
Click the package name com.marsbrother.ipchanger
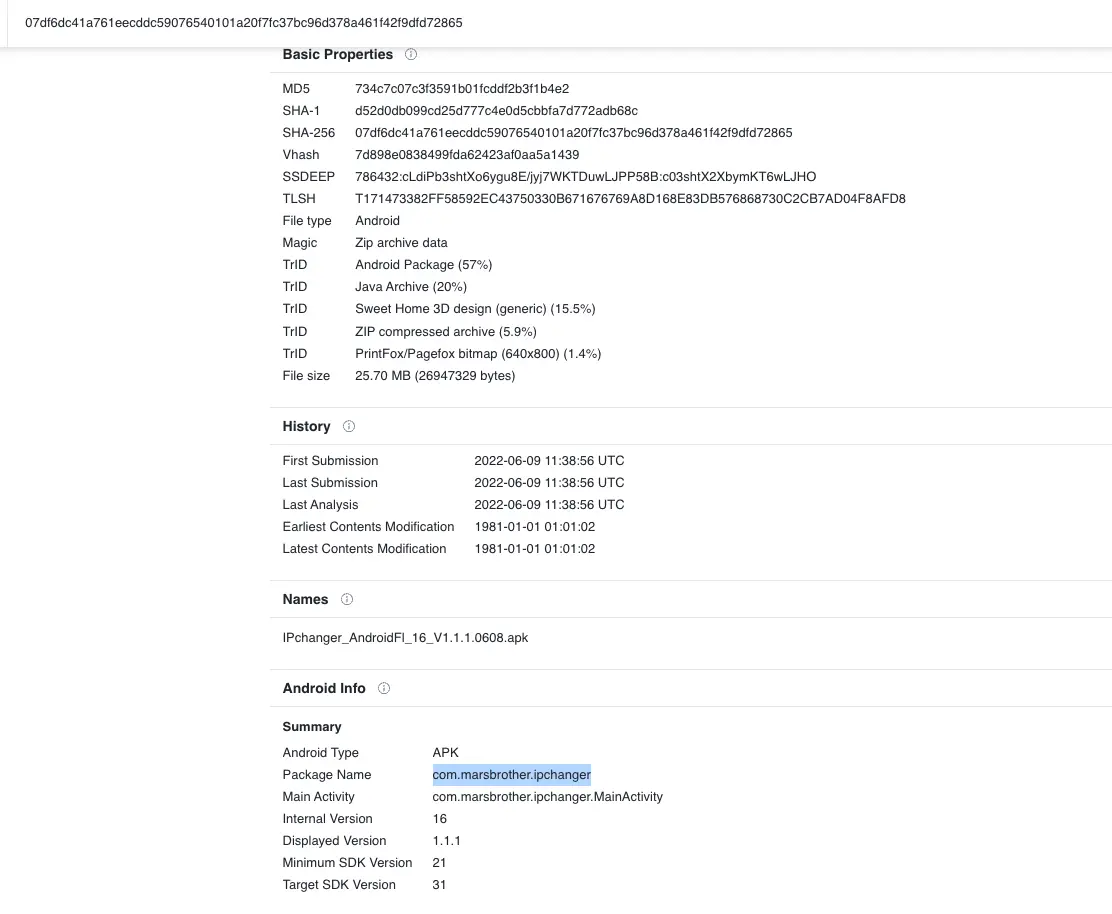click(511, 774)
